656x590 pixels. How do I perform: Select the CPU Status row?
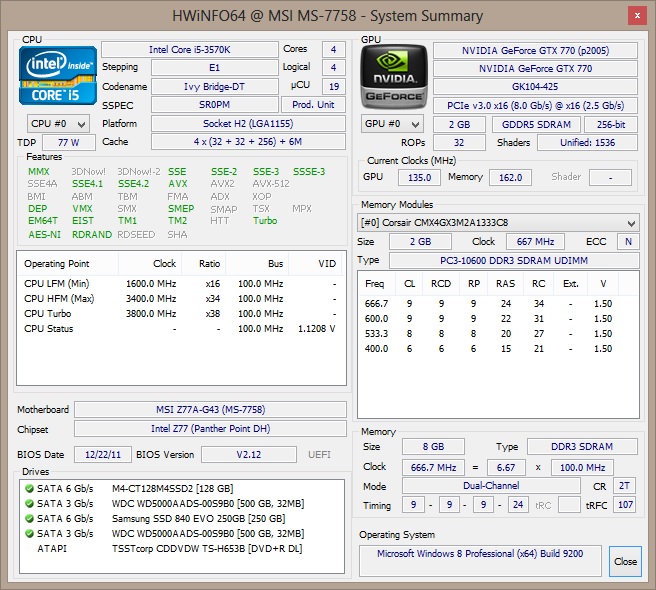tap(181, 329)
